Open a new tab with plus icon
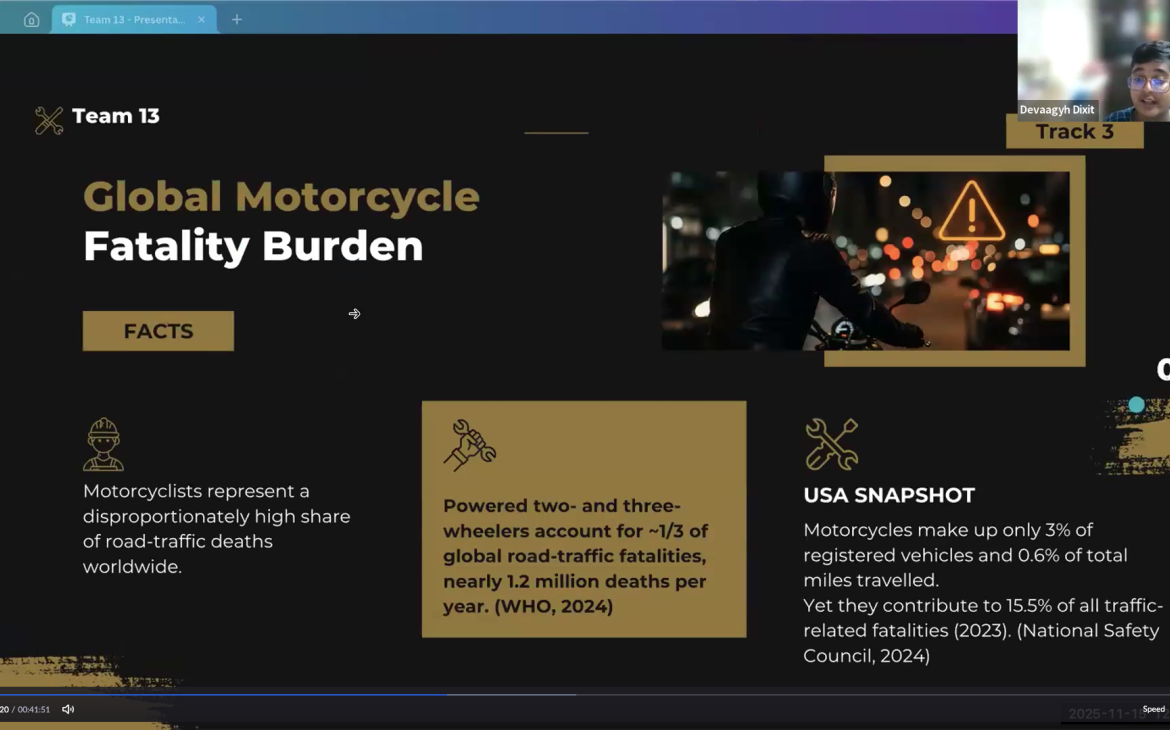Image resolution: width=1170 pixels, height=730 pixels. pyautogui.click(x=237, y=19)
